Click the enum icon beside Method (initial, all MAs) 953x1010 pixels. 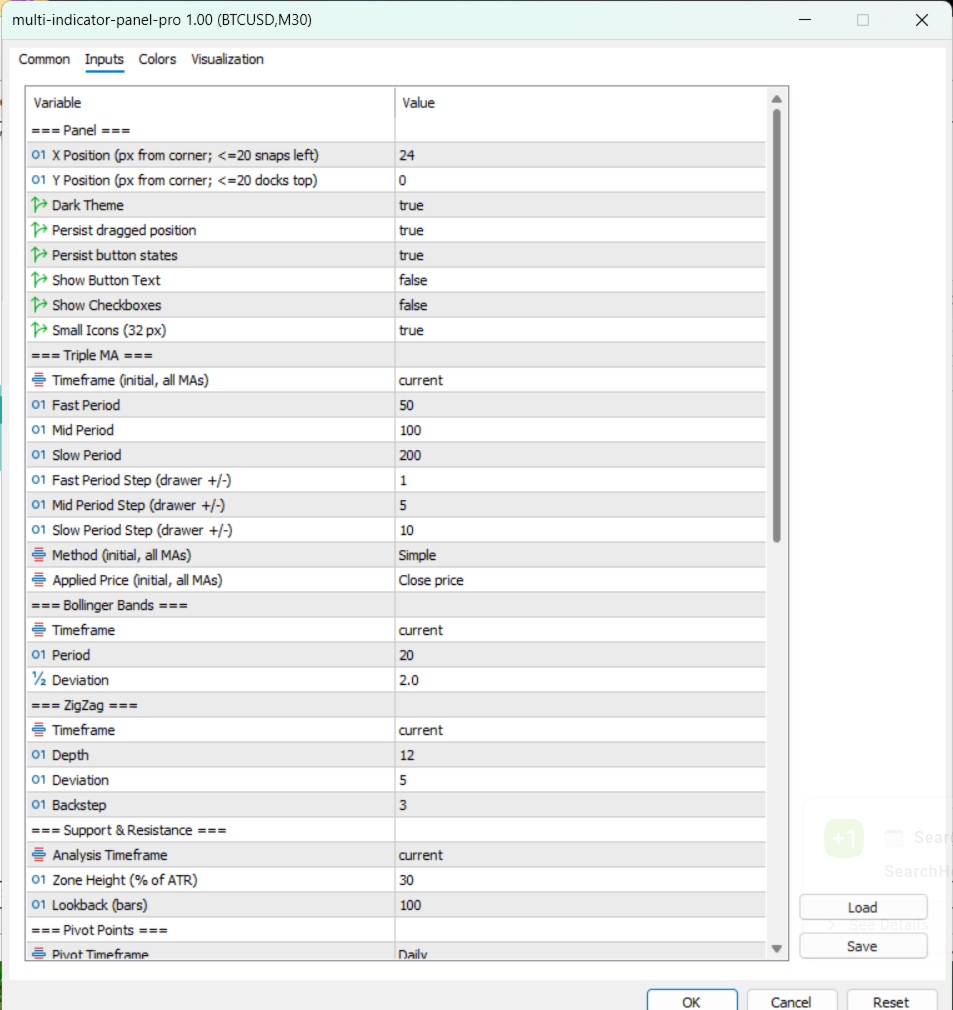[39, 555]
